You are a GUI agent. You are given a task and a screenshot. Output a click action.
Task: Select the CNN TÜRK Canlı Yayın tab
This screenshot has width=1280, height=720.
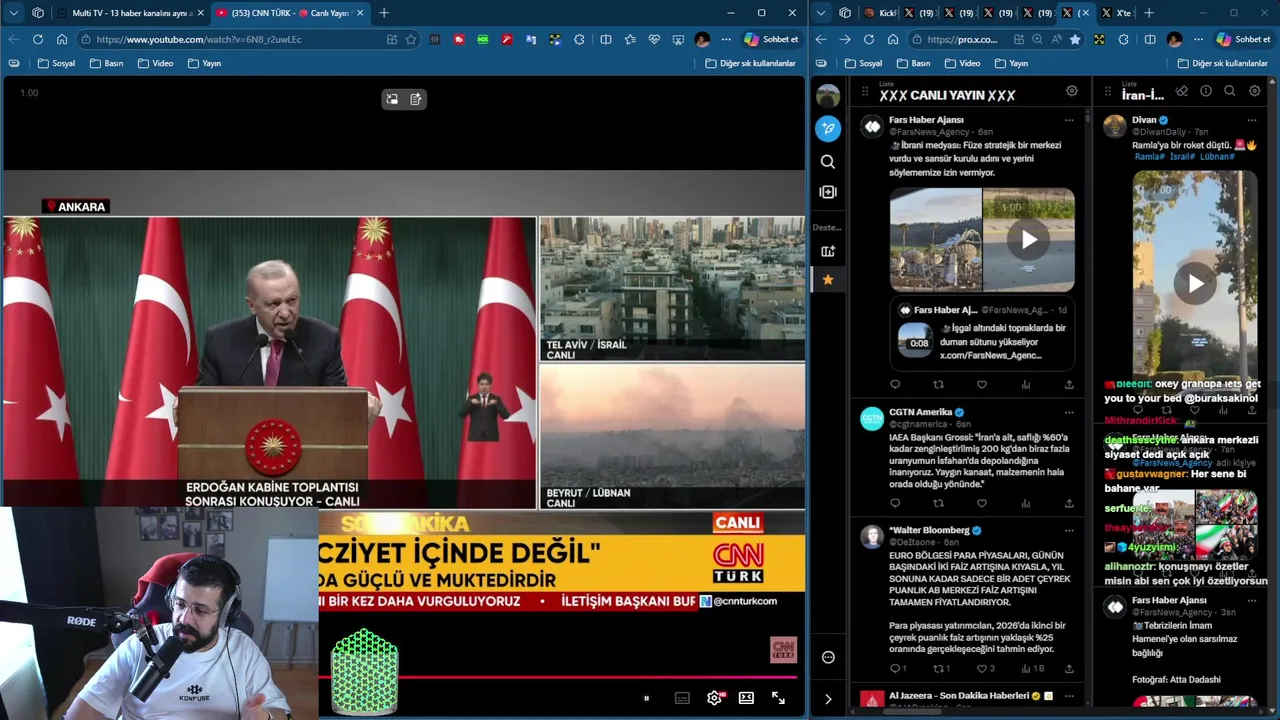pos(289,13)
